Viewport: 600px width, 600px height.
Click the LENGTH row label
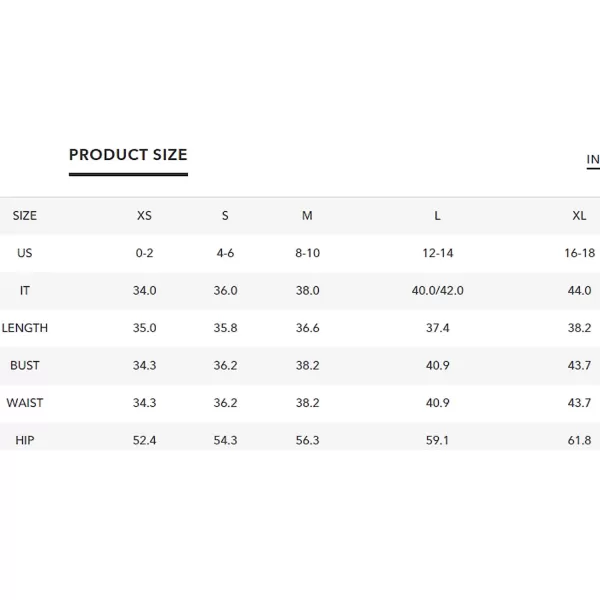click(24, 328)
